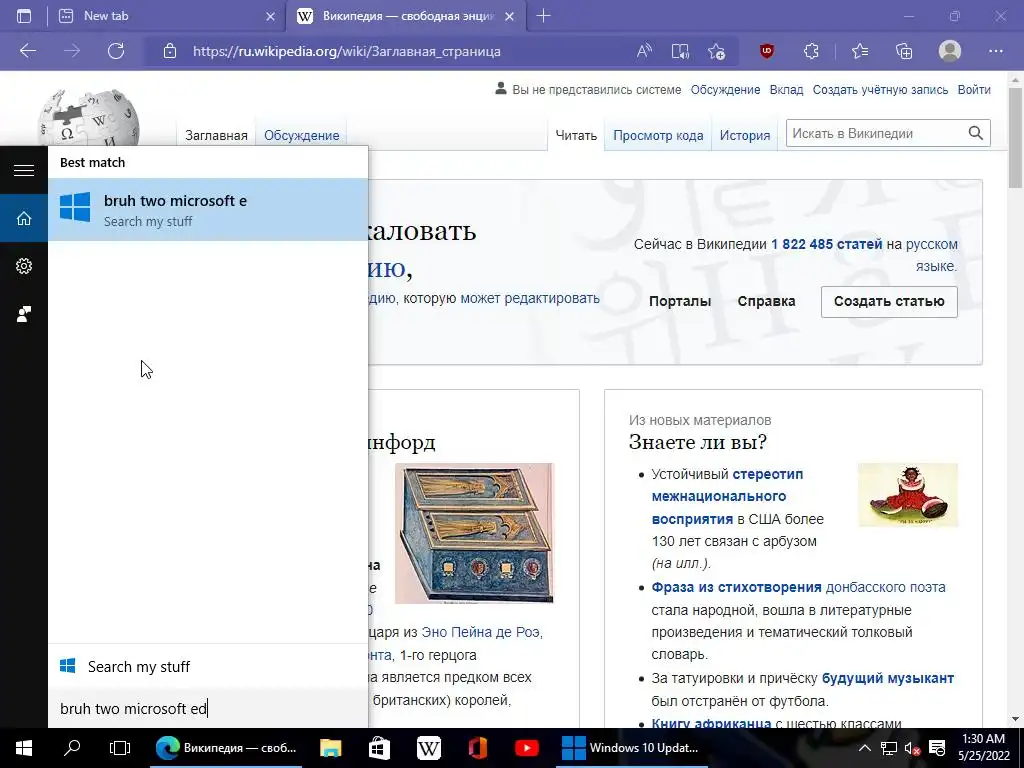
Task: Open search panel Settings gear
Action: [24, 266]
